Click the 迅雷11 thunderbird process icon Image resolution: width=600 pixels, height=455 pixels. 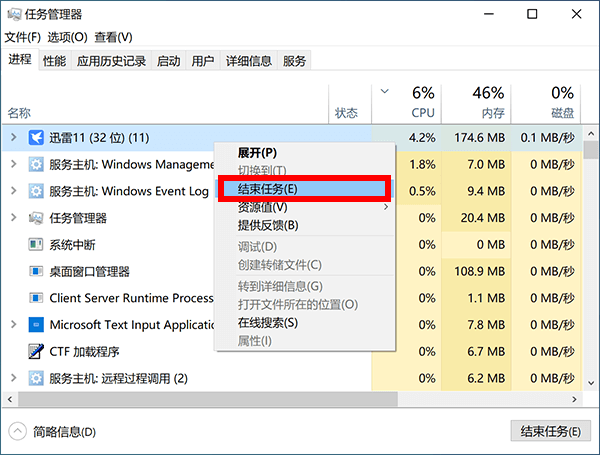[x=36, y=137]
